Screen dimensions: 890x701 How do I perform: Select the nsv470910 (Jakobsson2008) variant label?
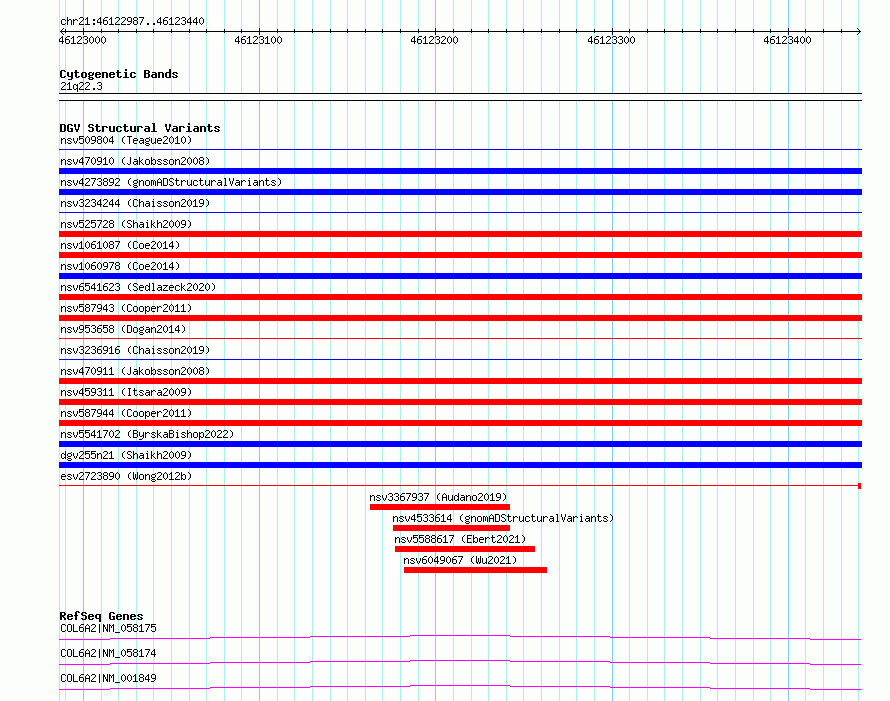(x=135, y=161)
